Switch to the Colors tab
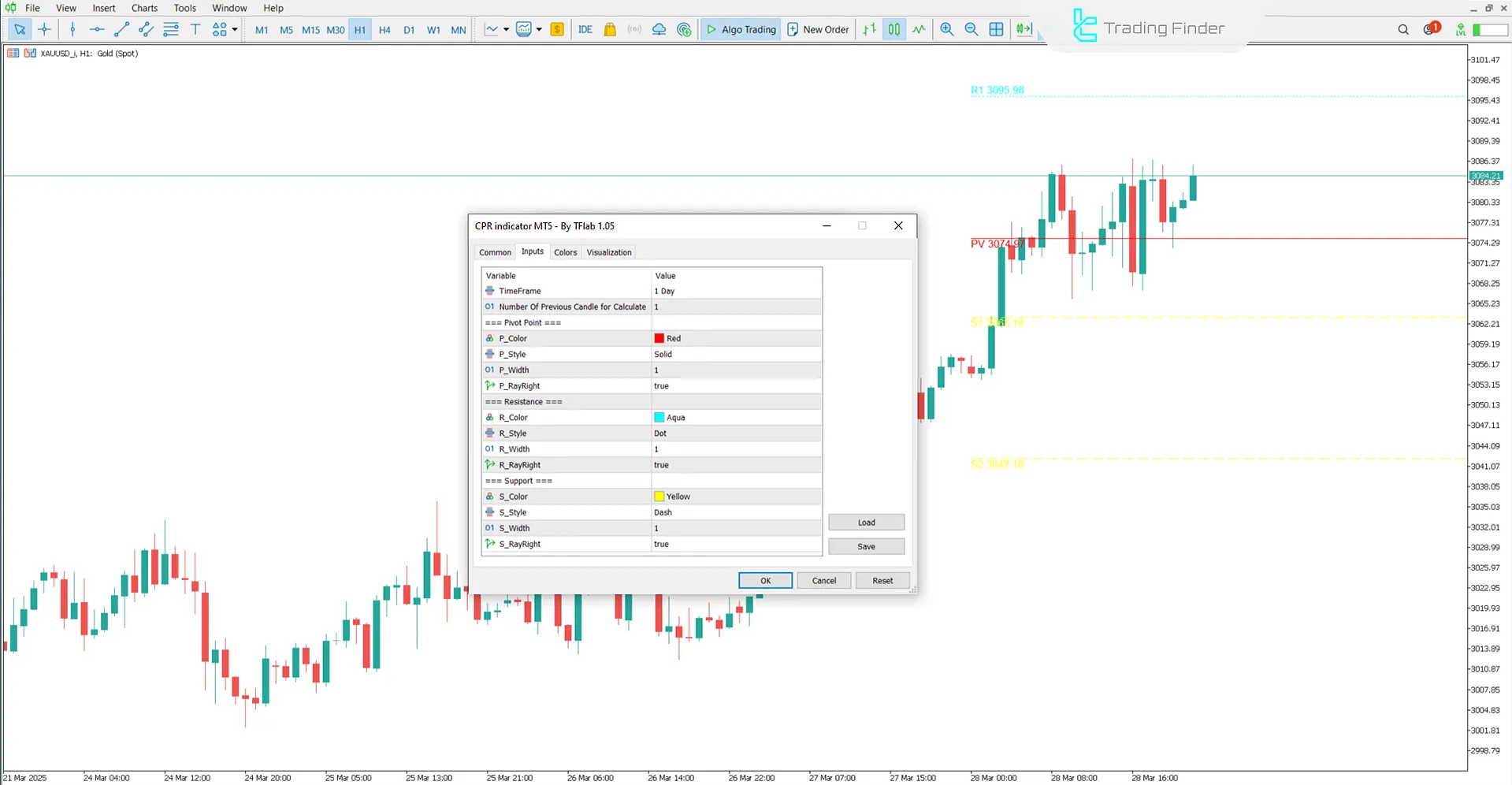The width and height of the screenshot is (1512, 785). click(565, 252)
